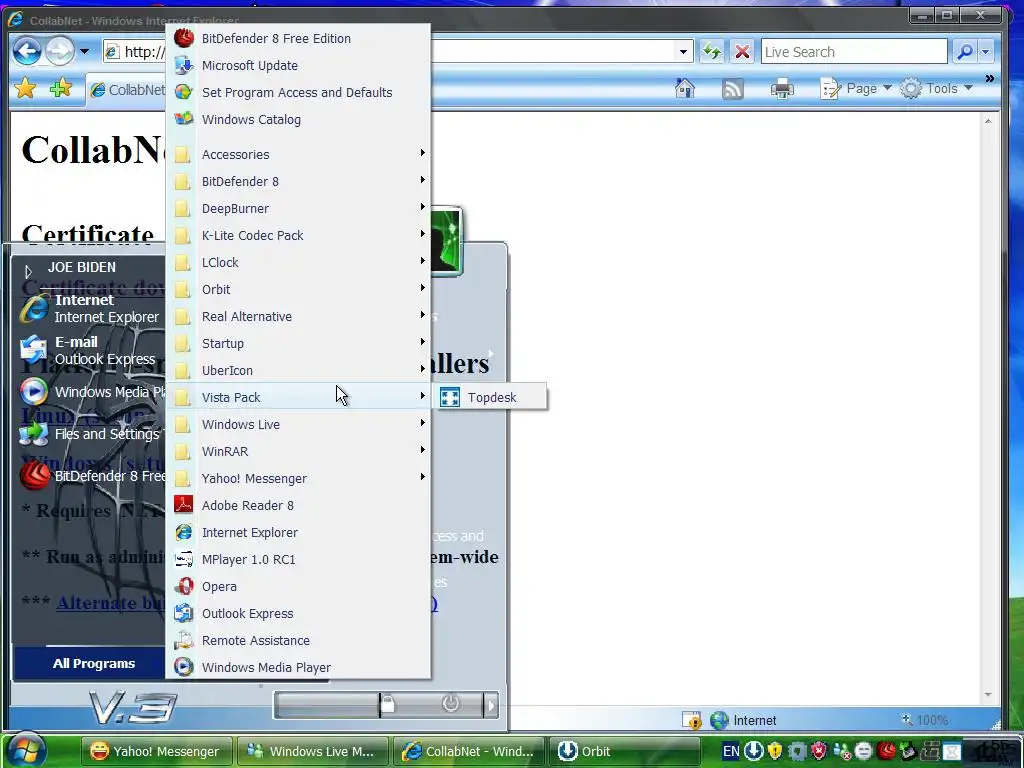Switch to Windows Live Messenger taskbar button
Screen dimensions: 1024x768
(312, 752)
